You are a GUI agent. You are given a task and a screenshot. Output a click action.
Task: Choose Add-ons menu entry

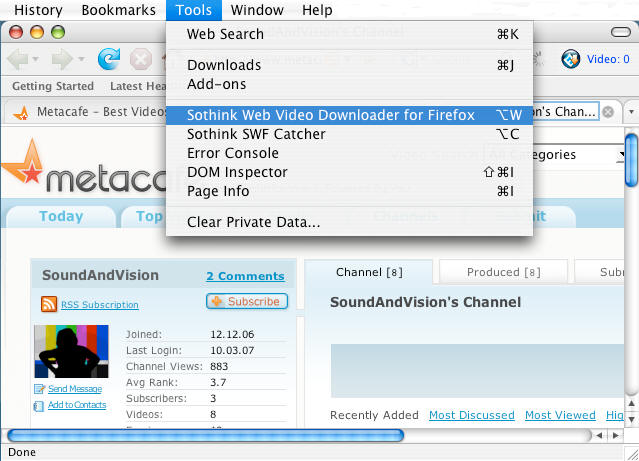pyautogui.click(x=349, y=84)
